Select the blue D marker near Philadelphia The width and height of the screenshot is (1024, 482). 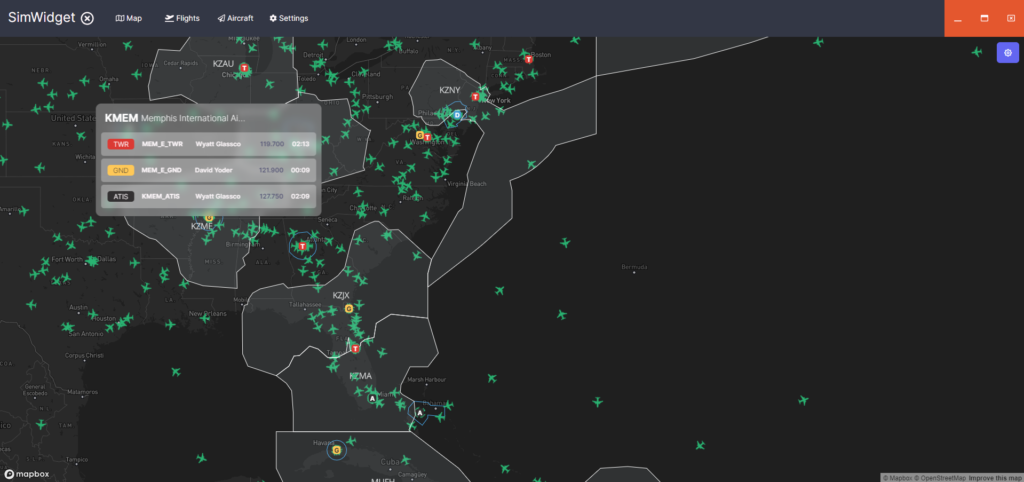(457, 115)
